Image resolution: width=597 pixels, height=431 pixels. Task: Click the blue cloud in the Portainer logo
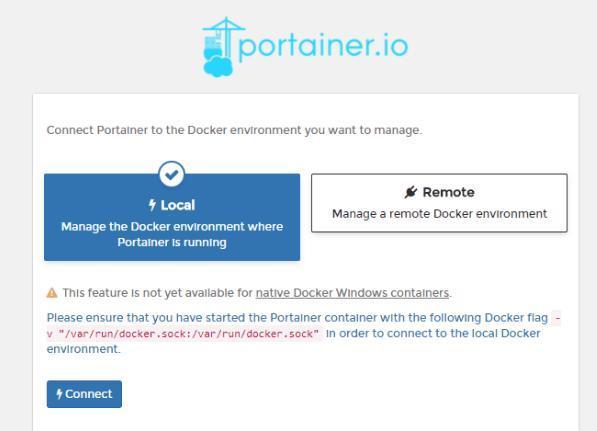[218, 66]
